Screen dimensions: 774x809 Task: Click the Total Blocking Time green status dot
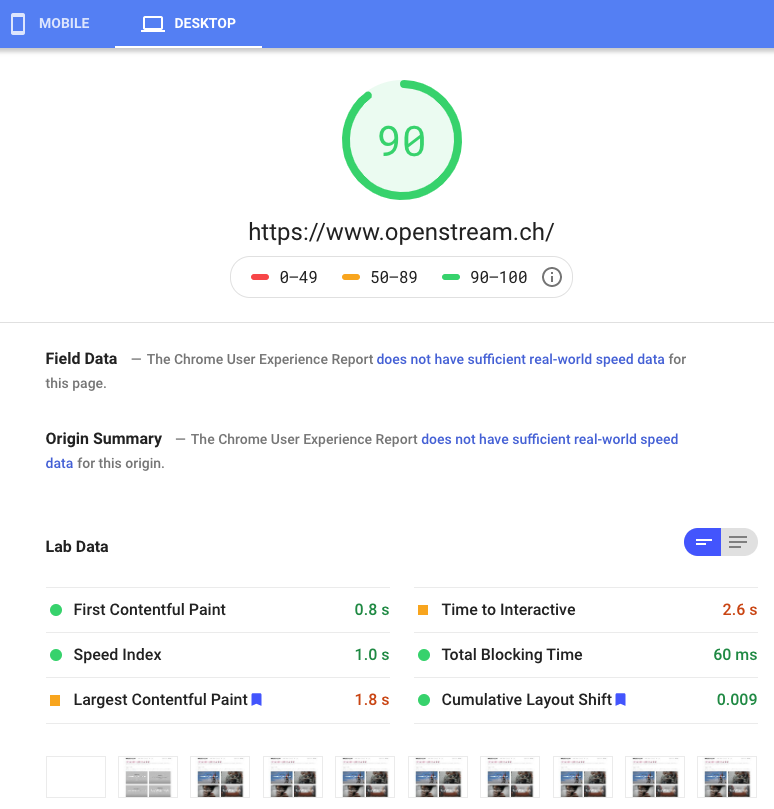tap(424, 655)
